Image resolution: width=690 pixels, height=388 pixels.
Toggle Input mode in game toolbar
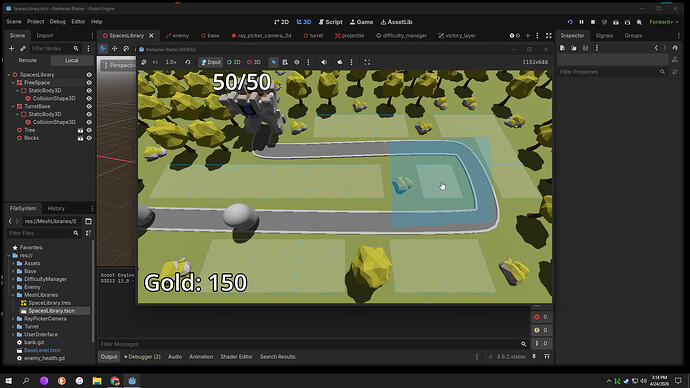(211, 62)
